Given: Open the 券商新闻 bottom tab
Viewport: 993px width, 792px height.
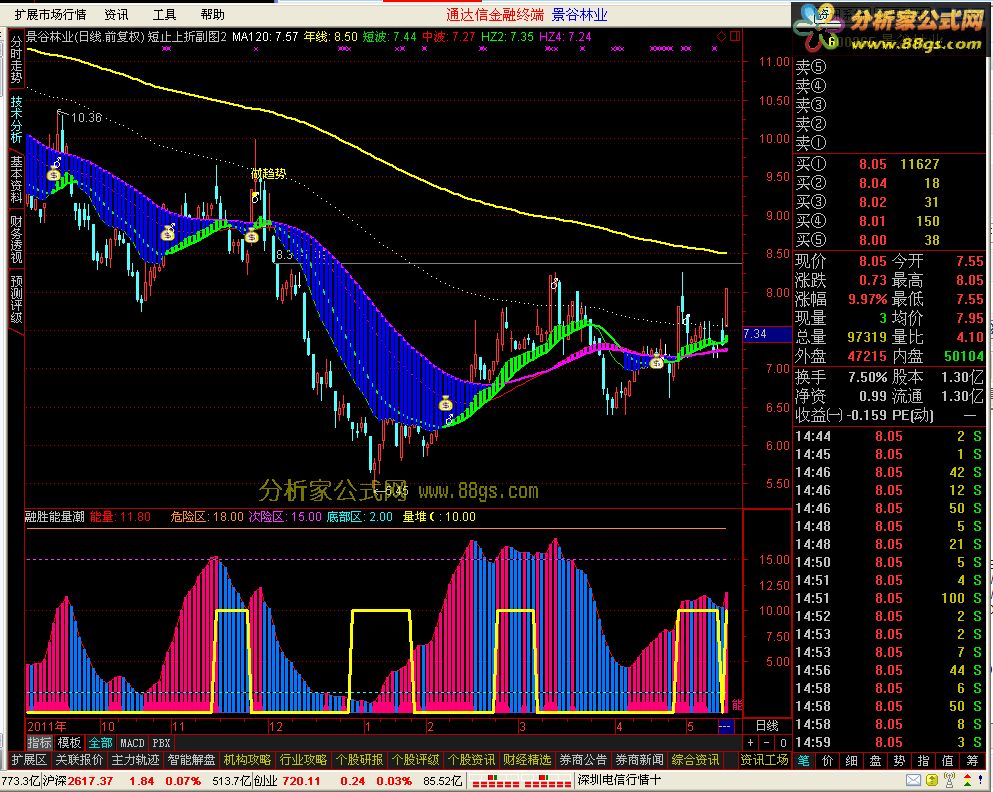Looking at the screenshot, I should click(x=639, y=759).
